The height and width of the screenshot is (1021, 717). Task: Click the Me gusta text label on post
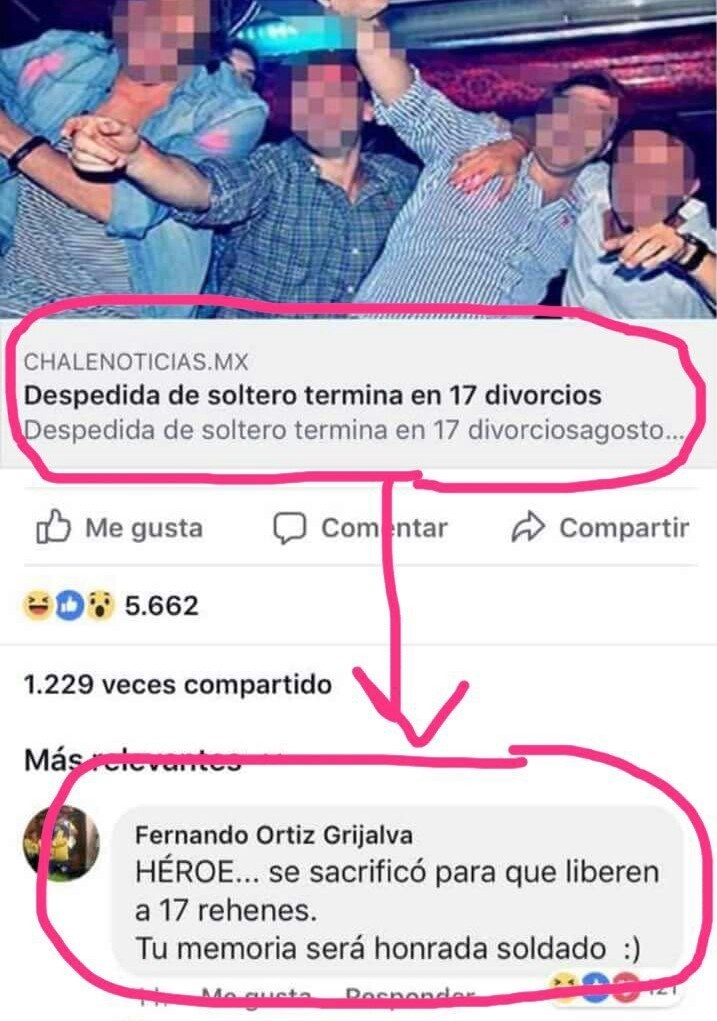pos(144,527)
